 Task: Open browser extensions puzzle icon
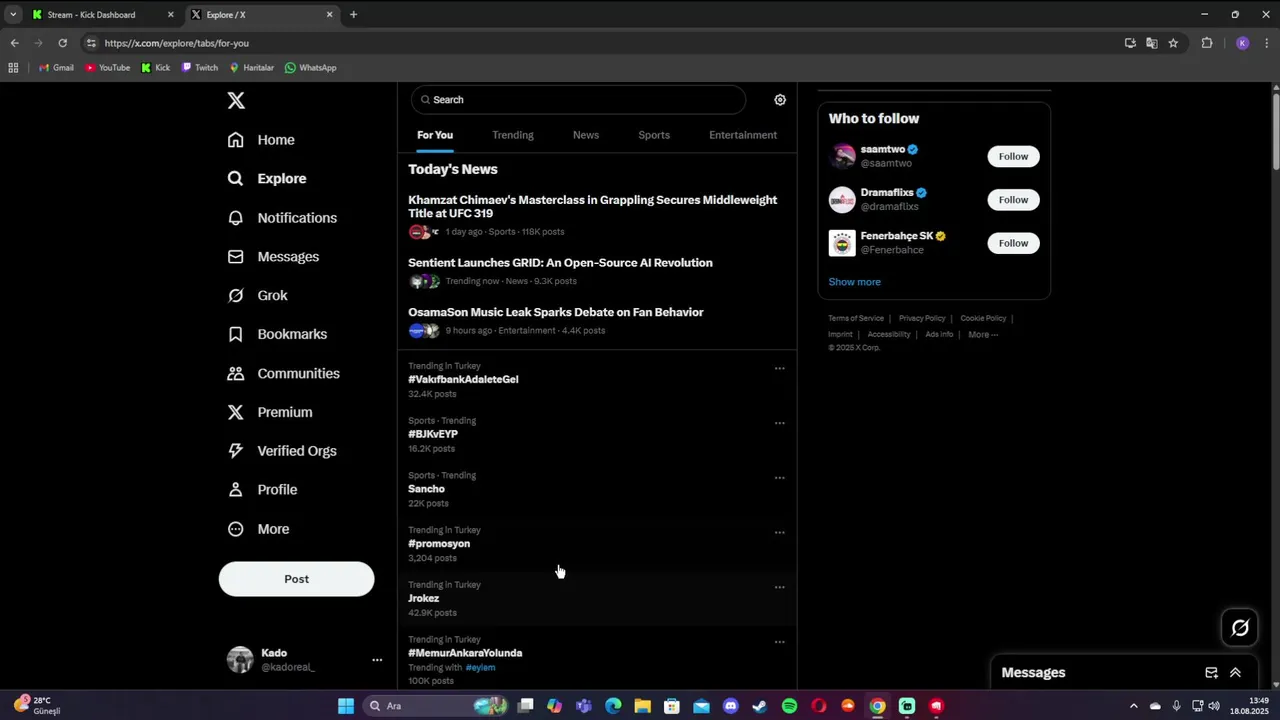[1207, 43]
